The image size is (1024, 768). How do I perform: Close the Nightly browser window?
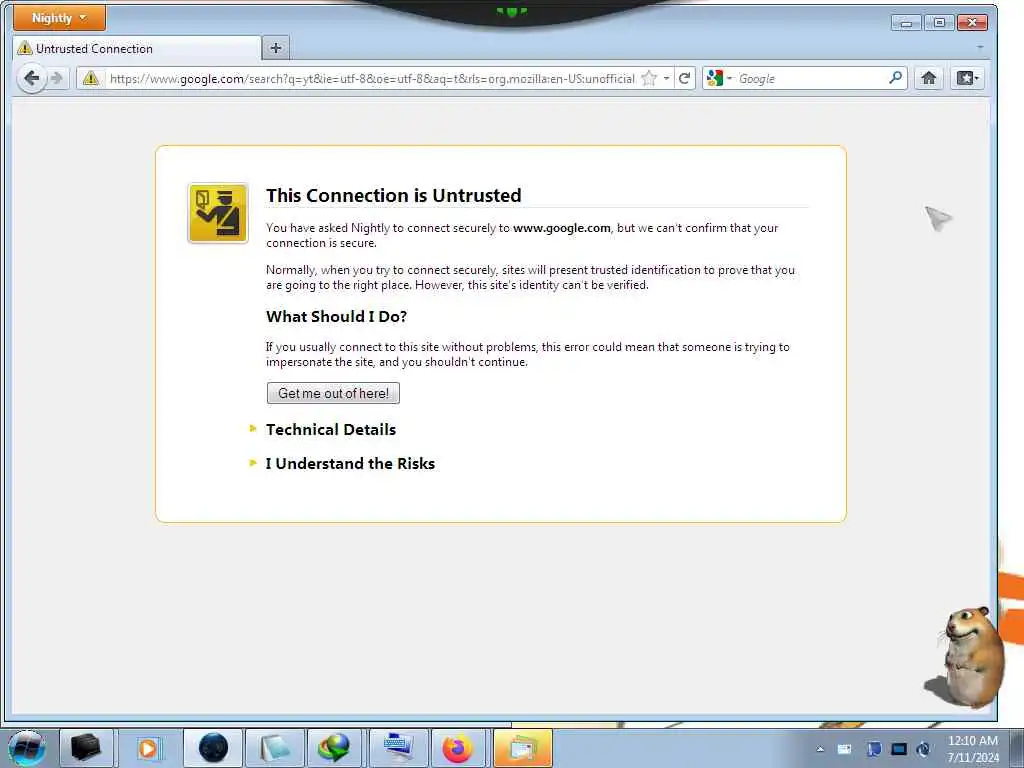[x=972, y=23]
